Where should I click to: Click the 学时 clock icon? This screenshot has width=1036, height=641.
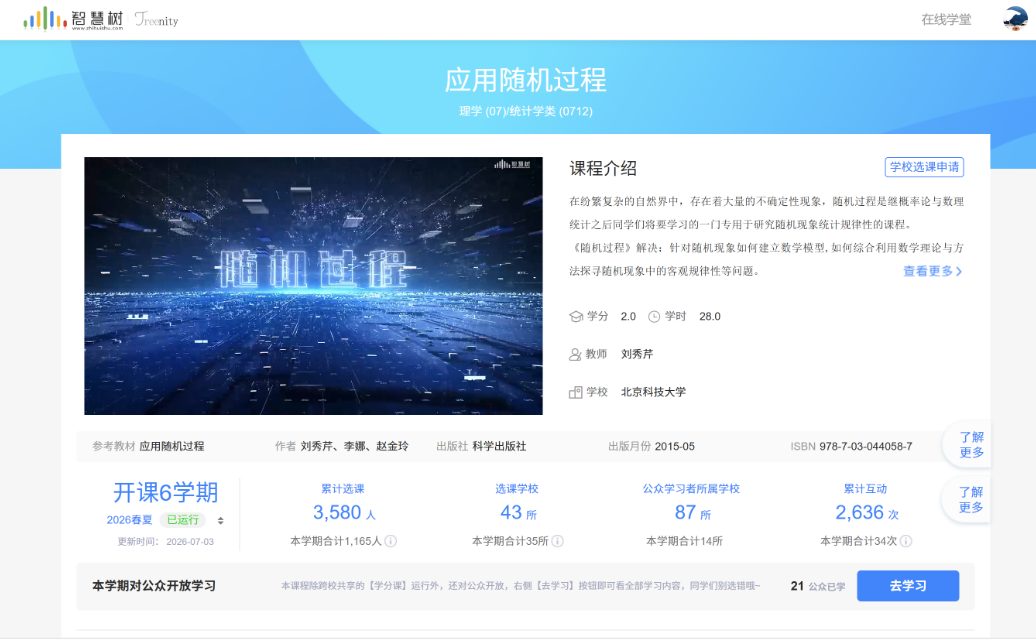click(653, 317)
